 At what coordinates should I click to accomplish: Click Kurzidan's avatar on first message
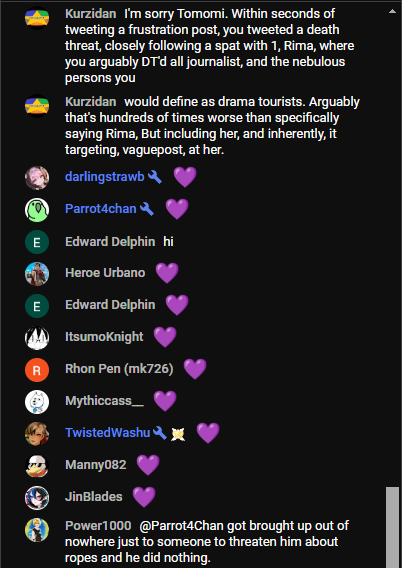click(37, 18)
